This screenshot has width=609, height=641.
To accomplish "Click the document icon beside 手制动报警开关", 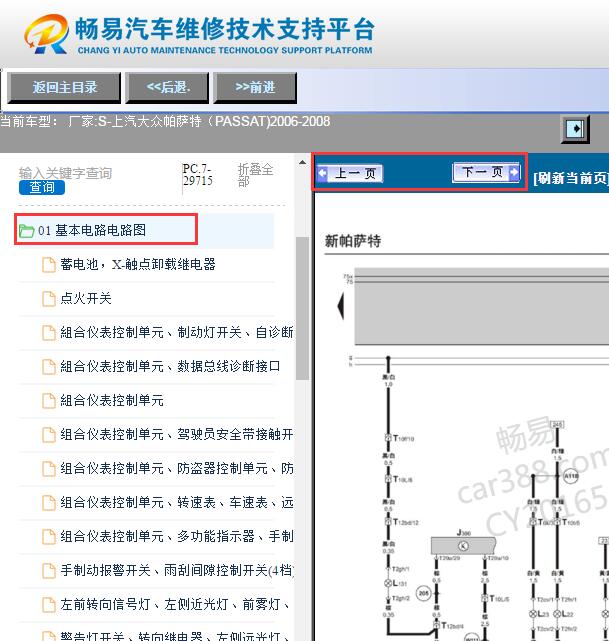I will pos(49,570).
